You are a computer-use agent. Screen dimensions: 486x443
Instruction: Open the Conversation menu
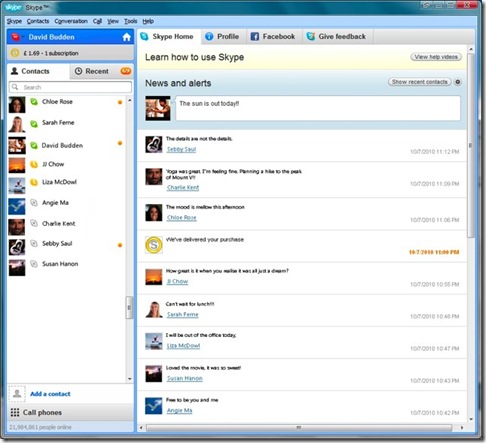[x=71, y=21]
